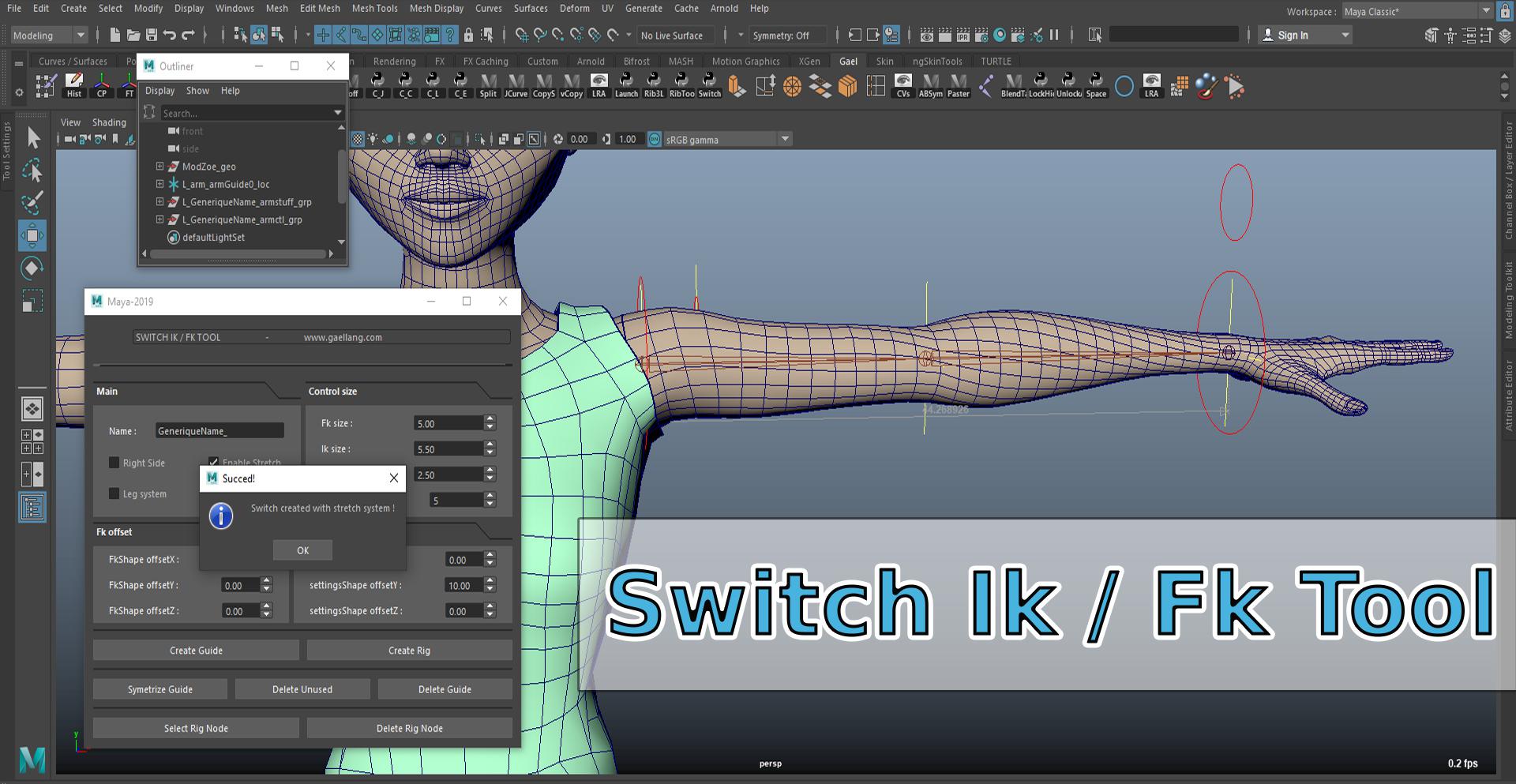Click the Launch shelf icon

626,85
